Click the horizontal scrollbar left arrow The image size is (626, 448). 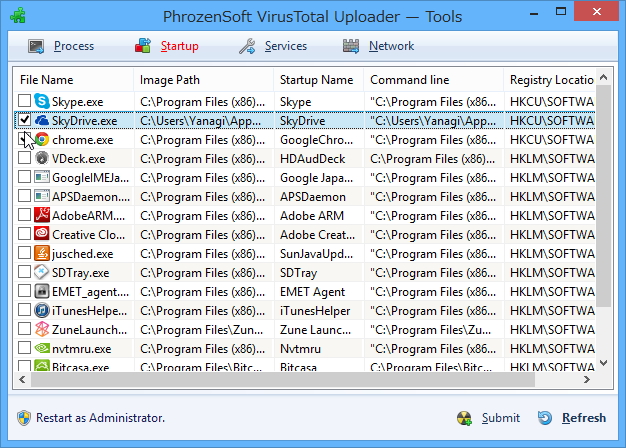pos(22,379)
